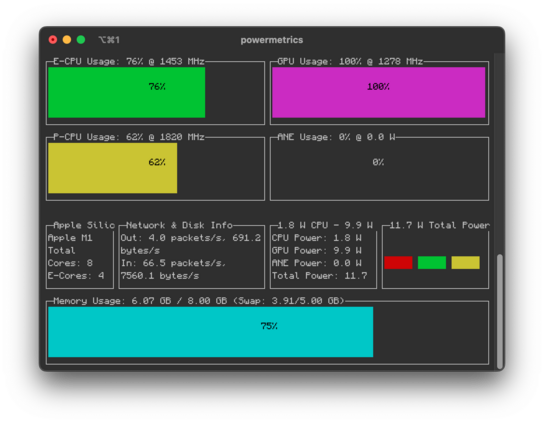This screenshot has height=423, width=544.
Task: Click the P-CPU Usage header text
Action: [x=129, y=137]
